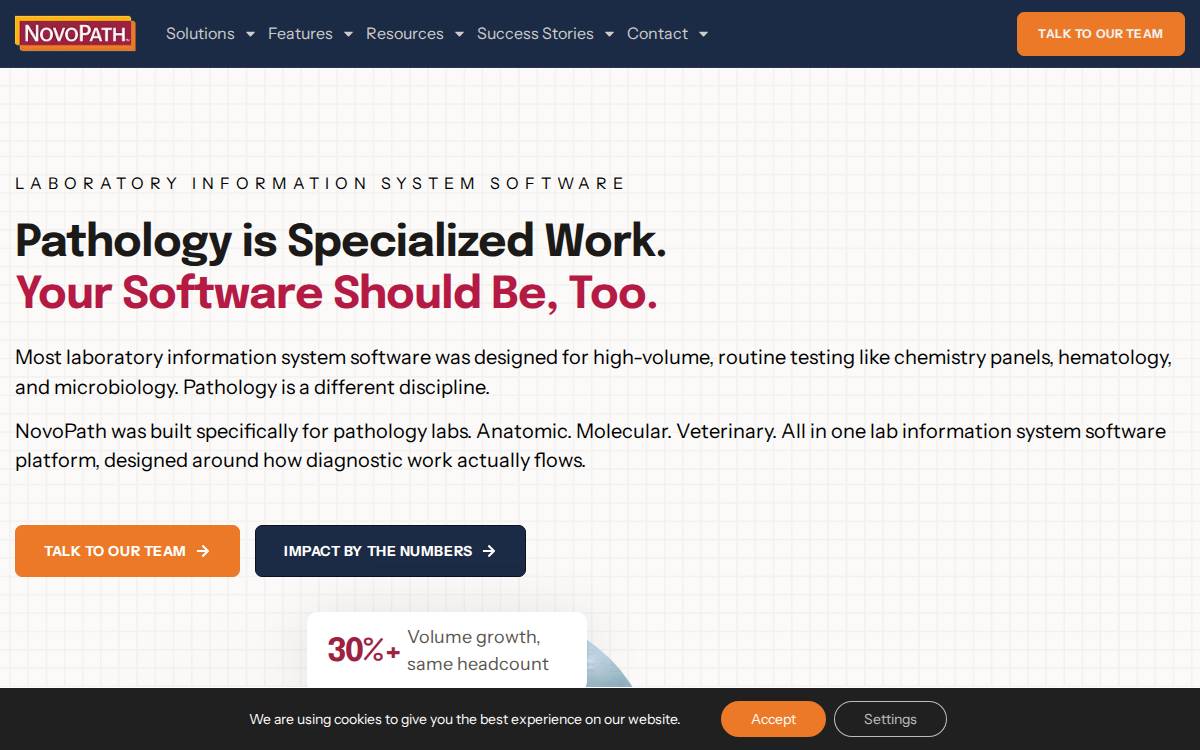Screen dimensions: 1200x750
Task: Click the Impact By The Numbers button
Action: pyautogui.click(x=390, y=551)
